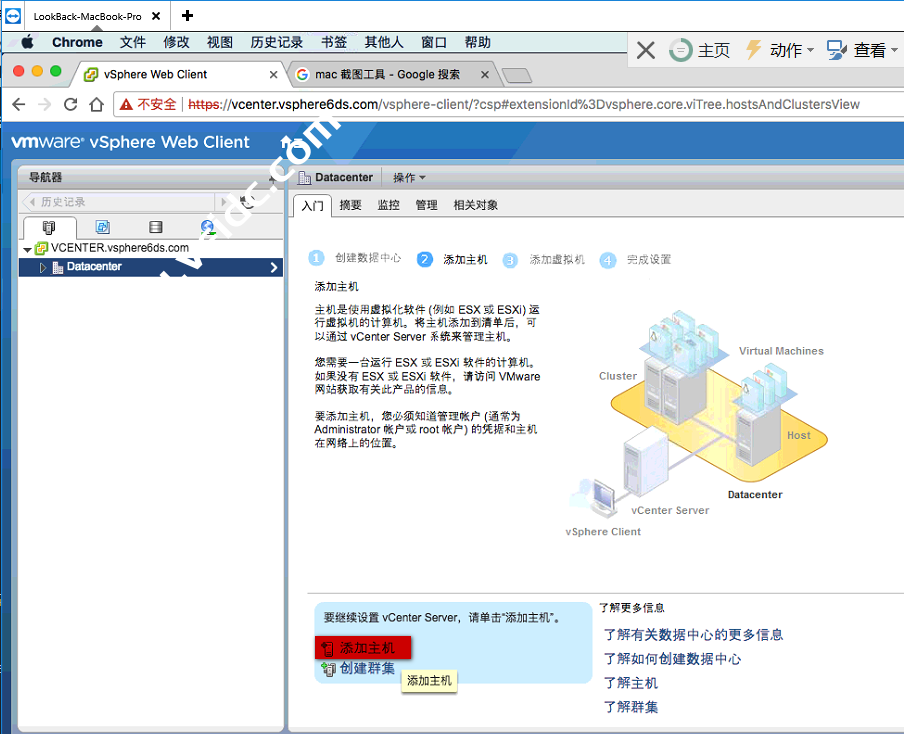Image resolution: width=904 pixels, height=734 pixels.
Task: Switch to the 摘要 summary tab
Action: (350, 205)
